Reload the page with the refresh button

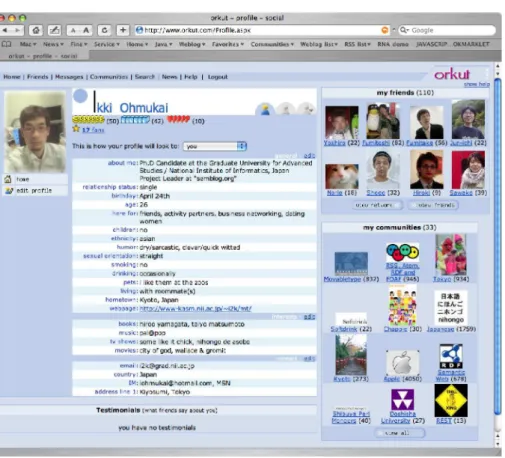pyautogui.click(x=104, y=30)
